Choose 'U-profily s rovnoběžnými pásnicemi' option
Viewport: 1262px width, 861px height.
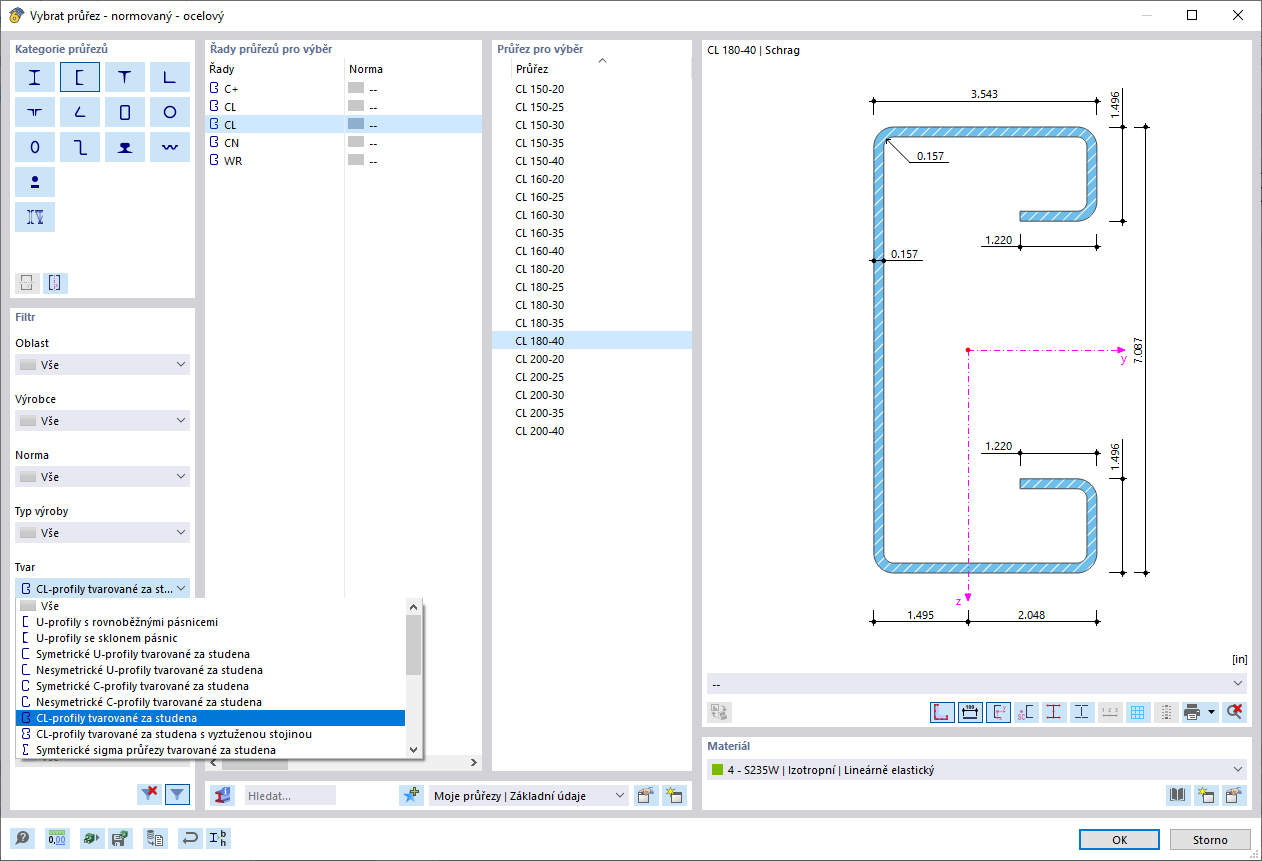pyautogui.click(x=211, y=622)
